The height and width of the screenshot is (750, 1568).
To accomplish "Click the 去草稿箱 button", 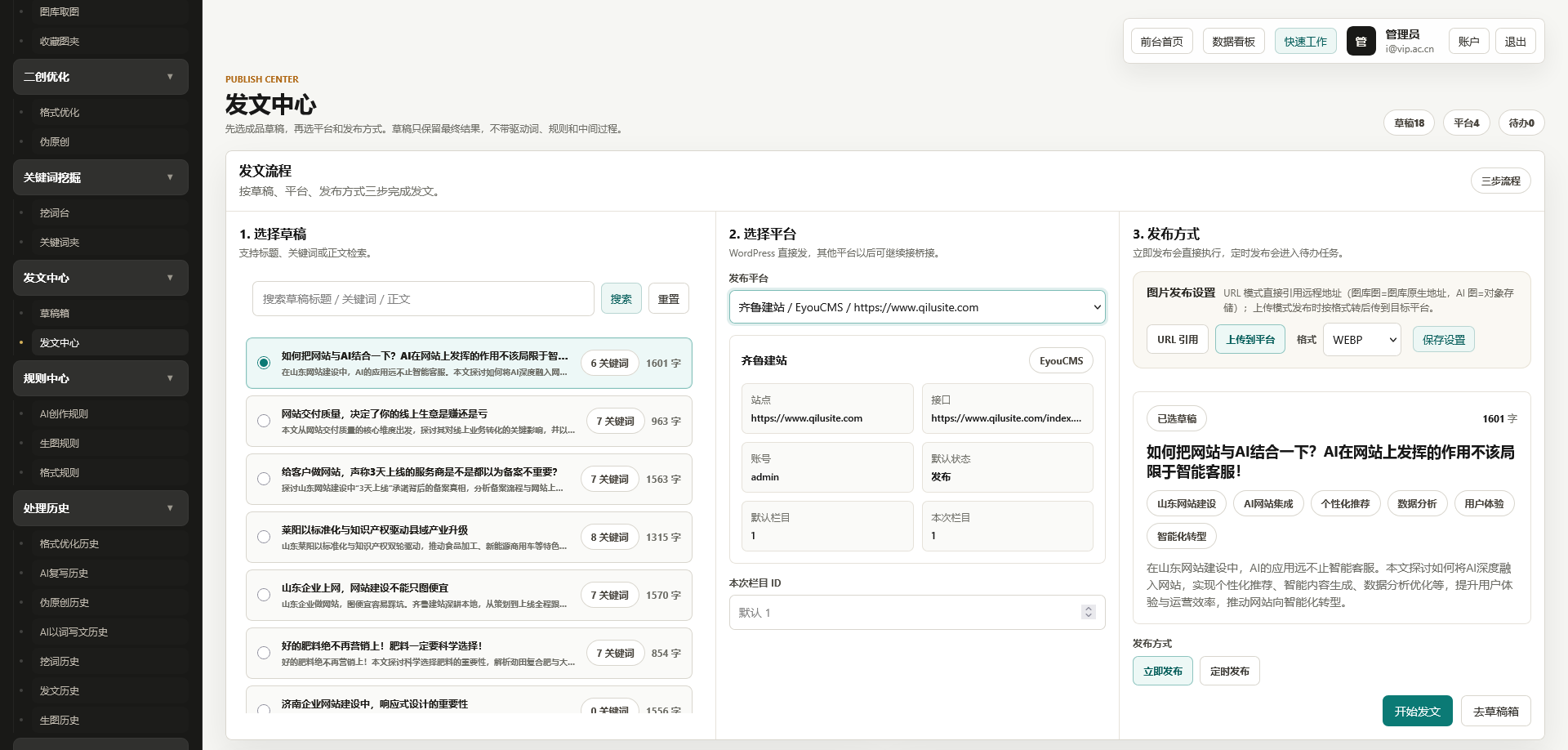I will pos(1496,711).
